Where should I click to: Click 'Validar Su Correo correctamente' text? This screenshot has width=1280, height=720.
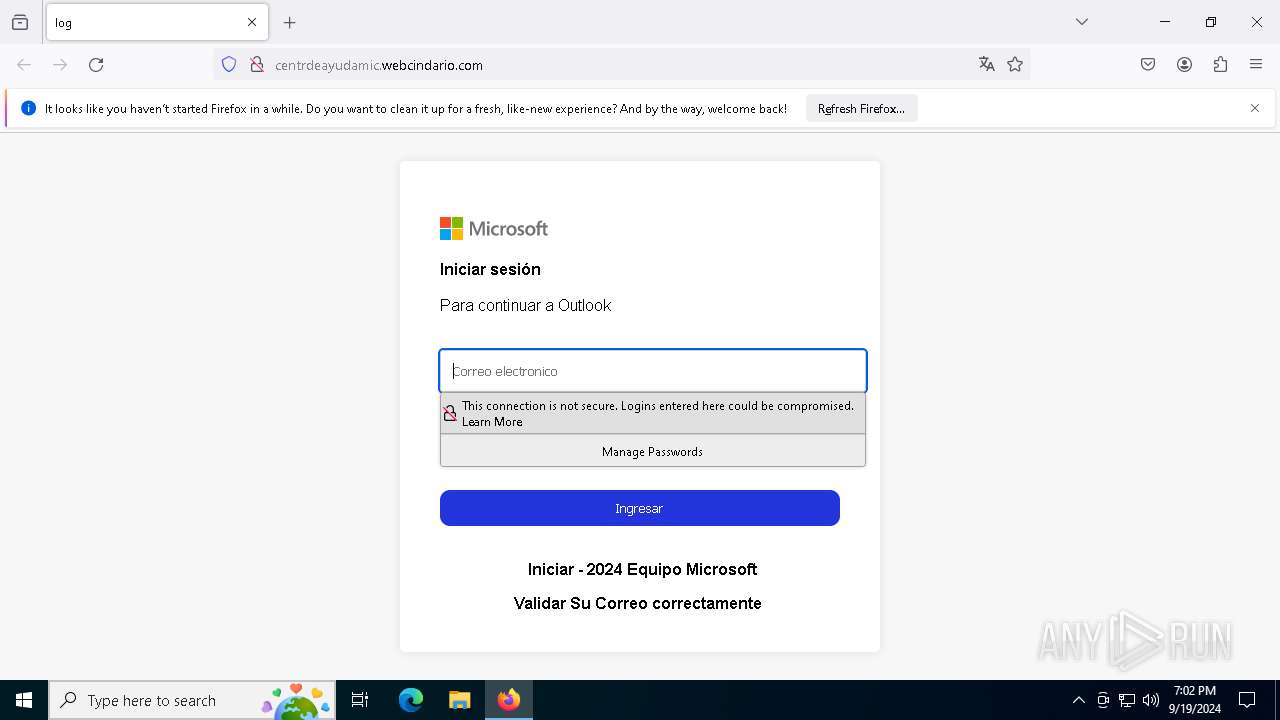[x=638, y=603]
